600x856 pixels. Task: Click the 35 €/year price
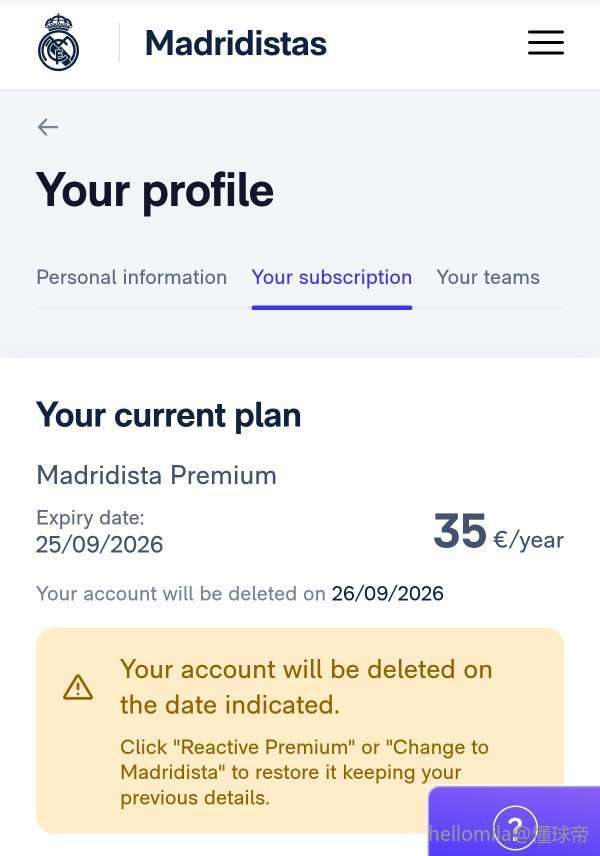point(498,533)
